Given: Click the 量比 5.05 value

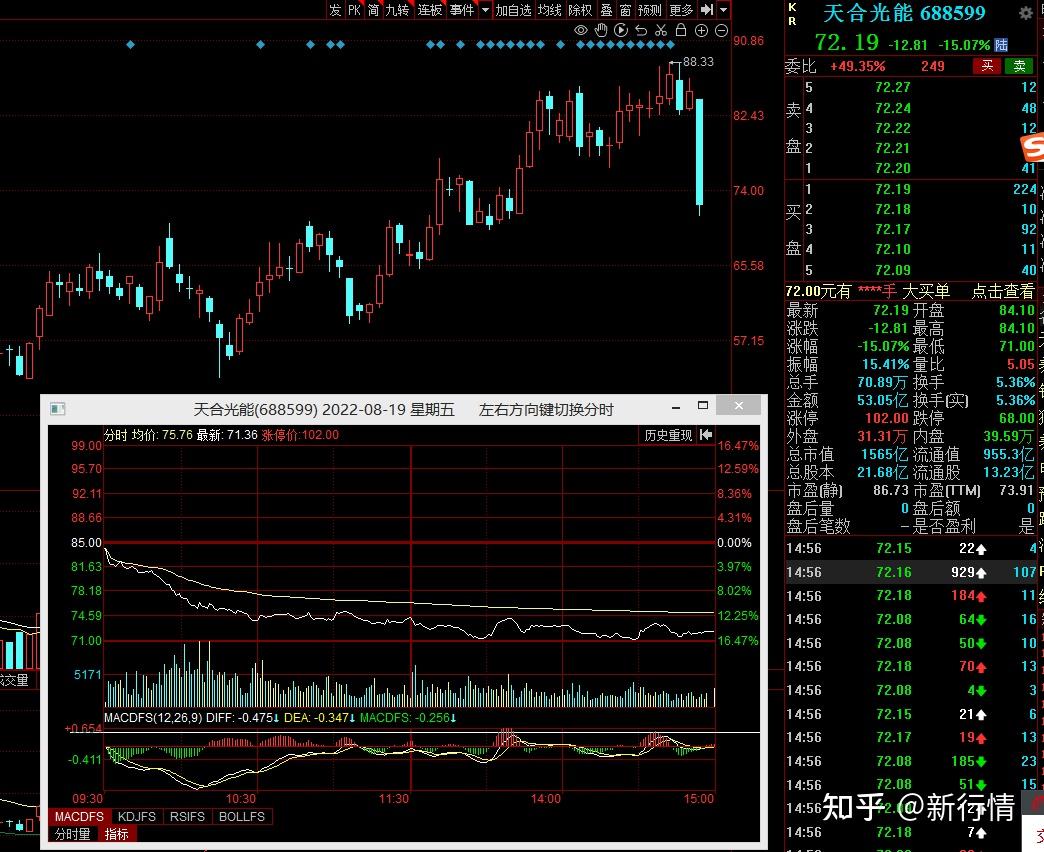Looking at the screenshot, I should coord(1021,365).
